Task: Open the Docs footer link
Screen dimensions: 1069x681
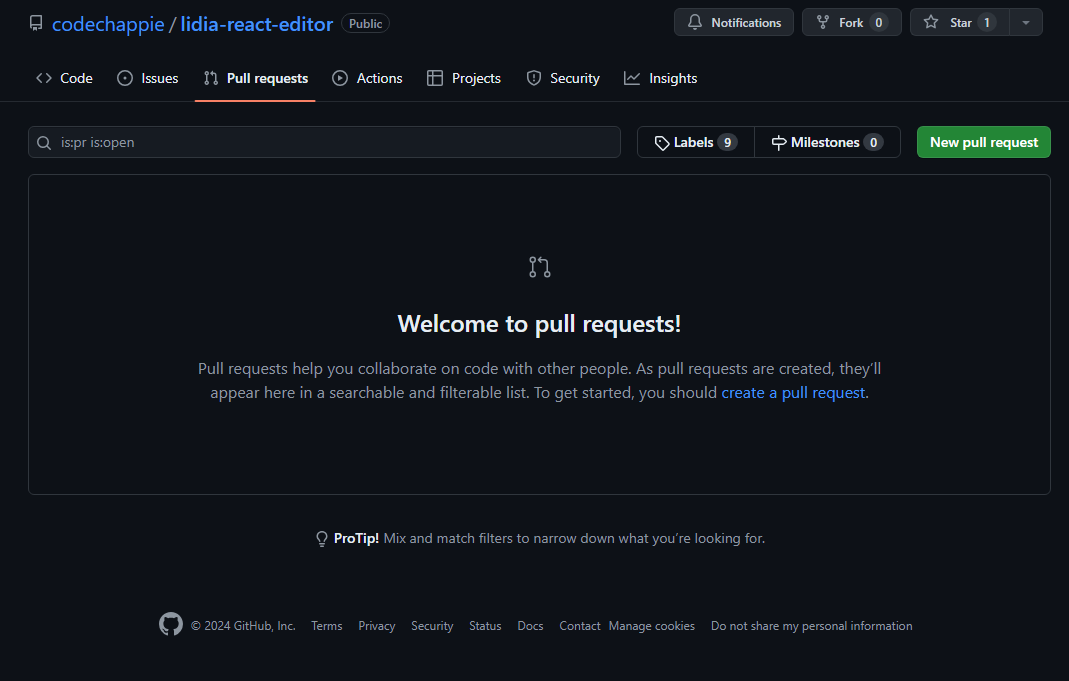Action: point(530,626)
